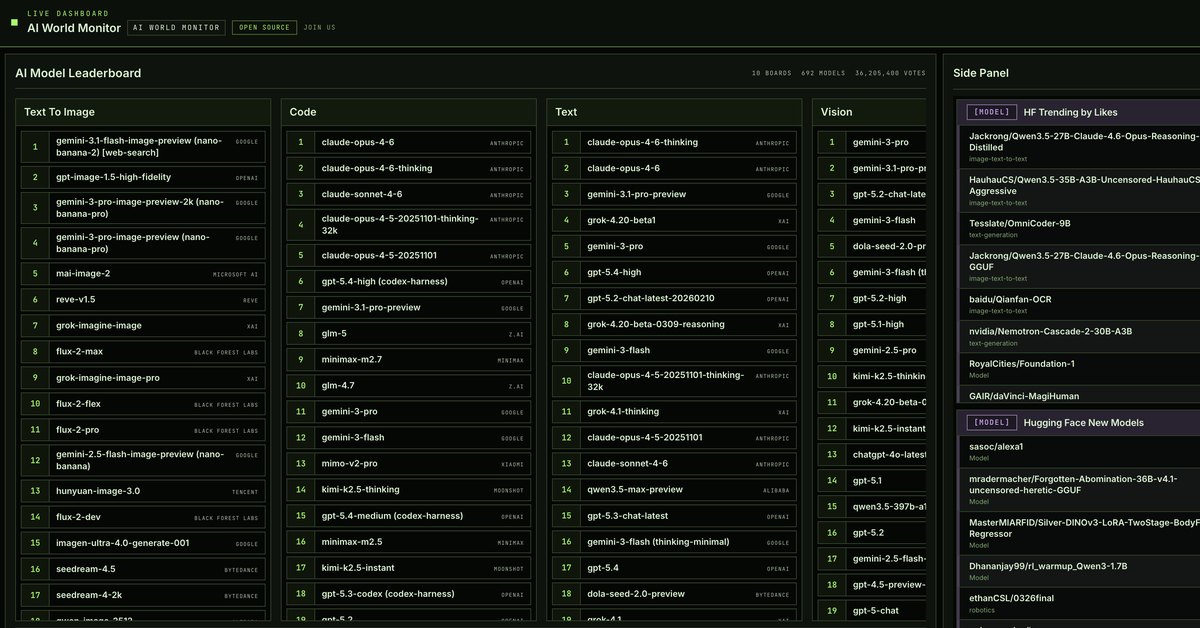Click the AI WORLD MONITOR header button

[x=177, y=28]
